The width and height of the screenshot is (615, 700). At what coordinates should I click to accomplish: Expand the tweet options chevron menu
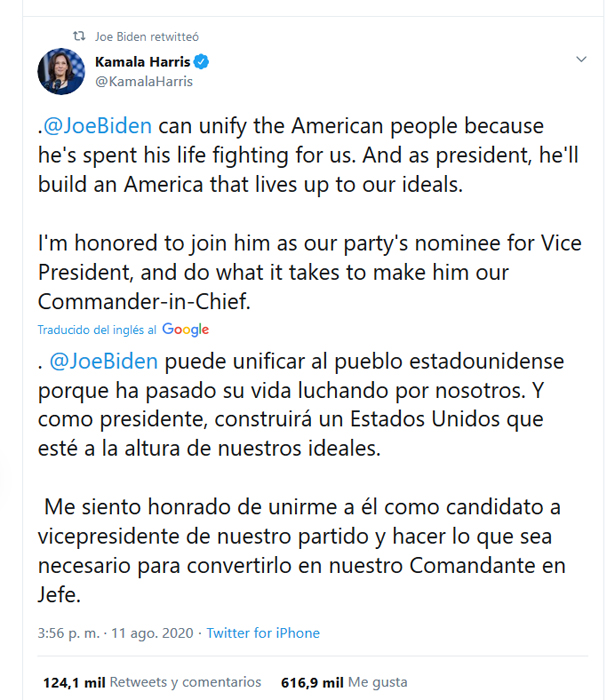point(581,61)
